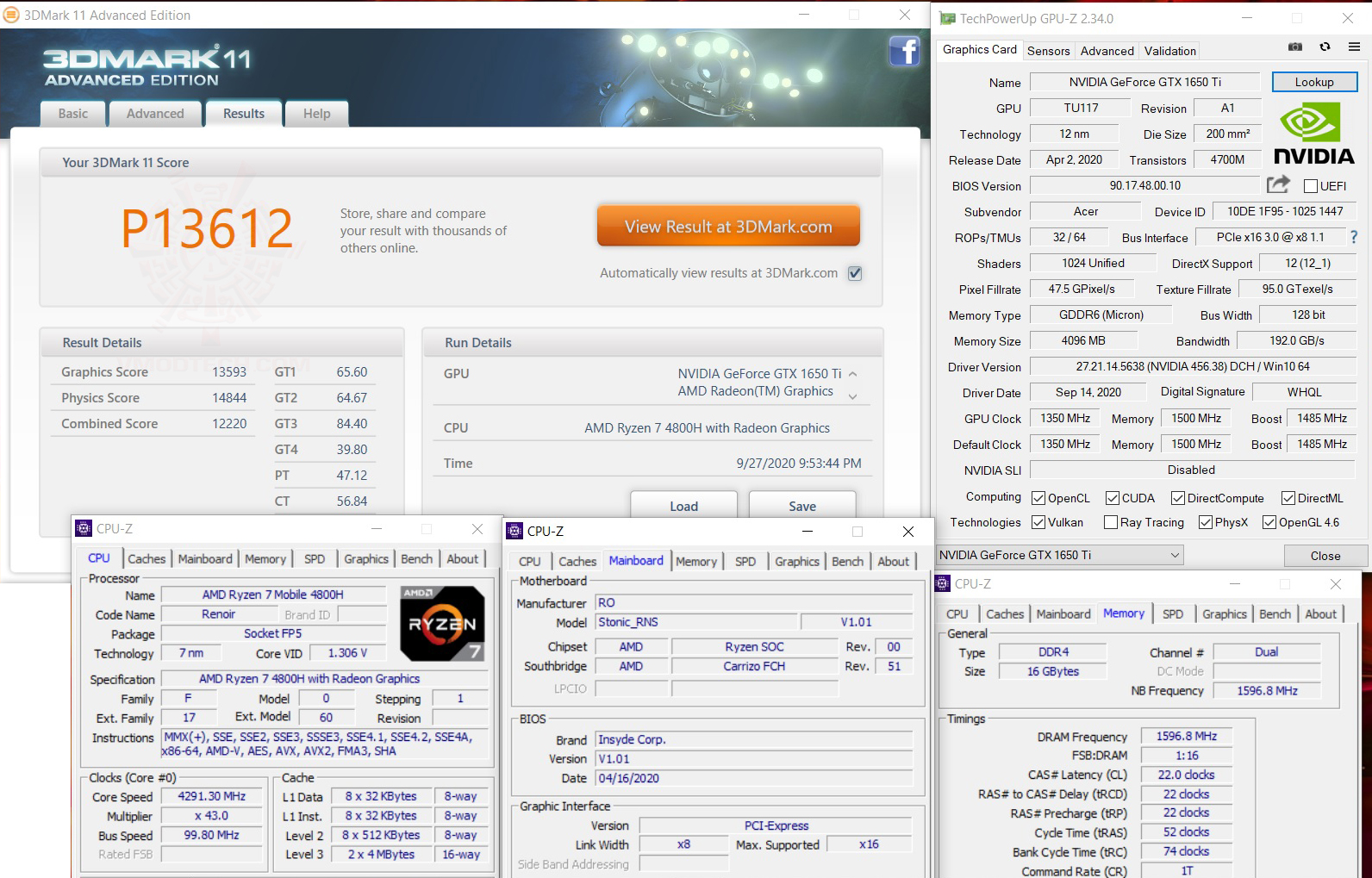1372x878 pixels.
Task: Toggle the OpenCL checkbox
Action: pos(1038,498)
